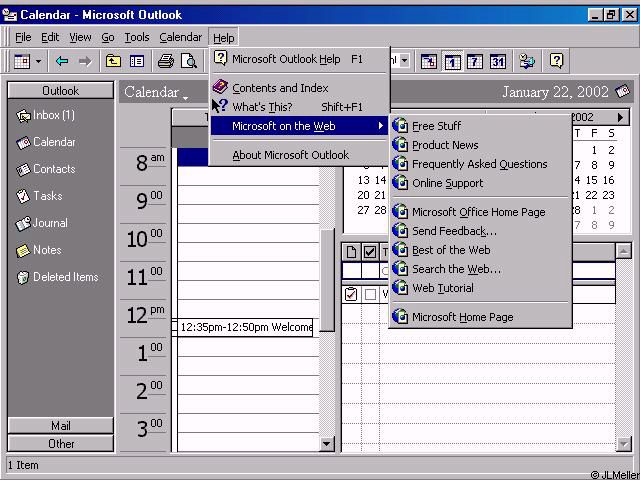
Task: Choose About Microsoft Outlook
Action: (x=299, y=155)
